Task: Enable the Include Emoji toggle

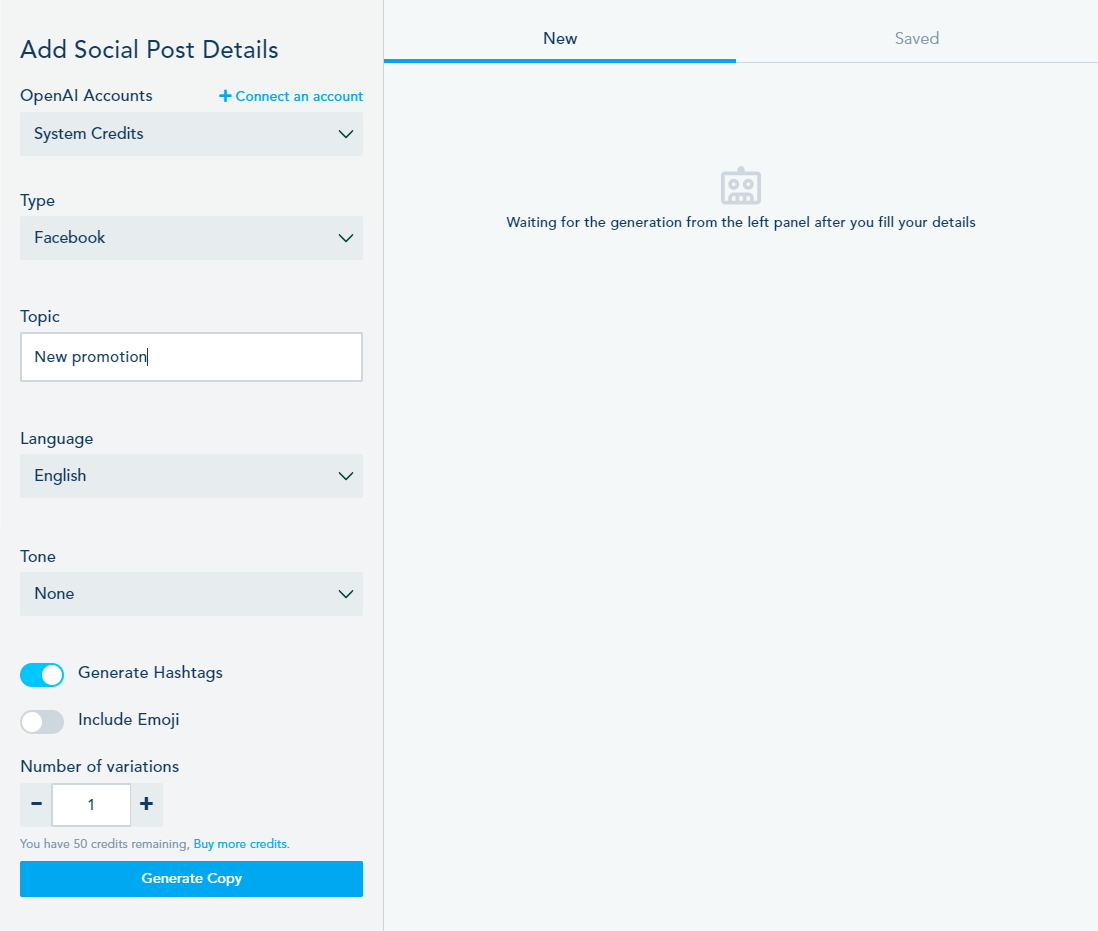Action: tap(42, 722)
